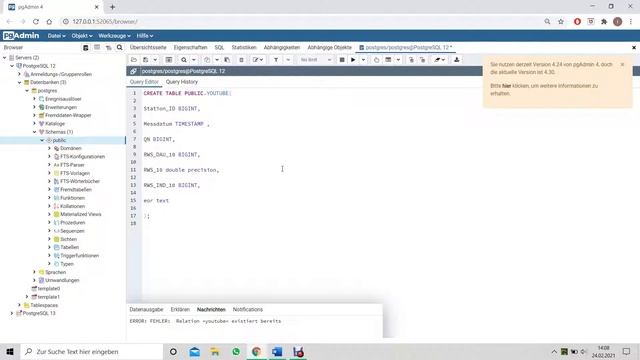Collapse the Servers (2) tree node
Screen dimensions: 640x360
(5, 58)
